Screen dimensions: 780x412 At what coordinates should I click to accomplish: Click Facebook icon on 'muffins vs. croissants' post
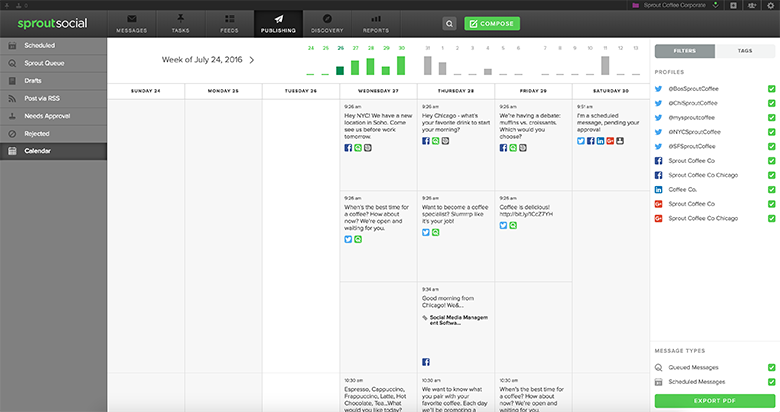tap(503, 148)
